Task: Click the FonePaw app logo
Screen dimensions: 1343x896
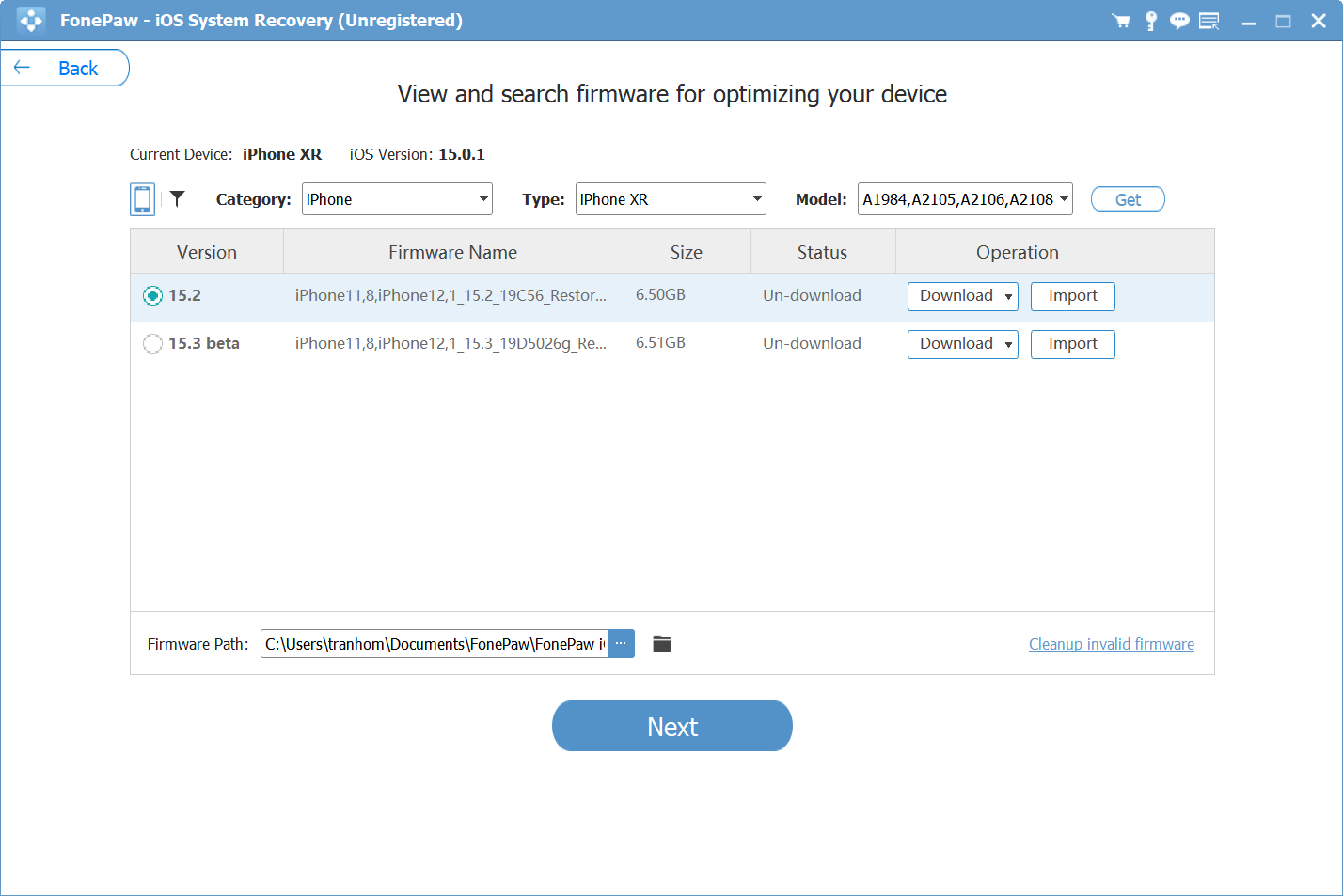Action: click(31, 21)
